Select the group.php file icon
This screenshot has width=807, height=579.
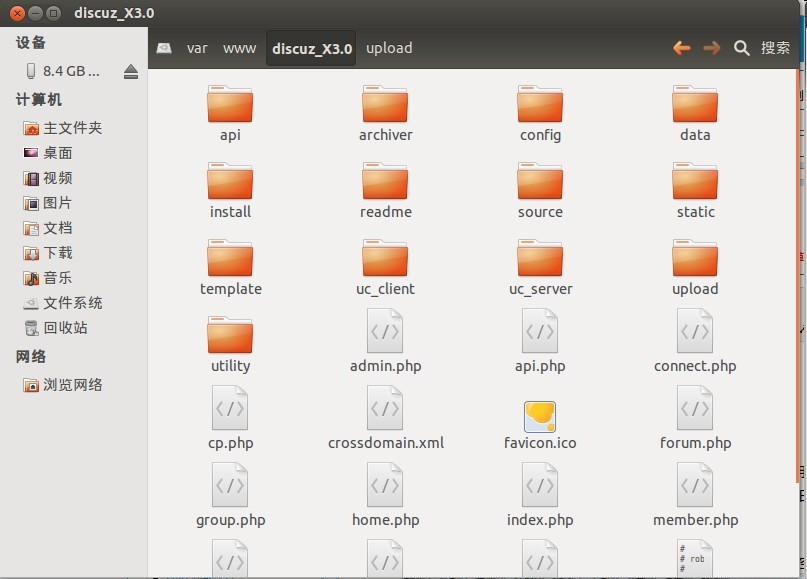(x=230, y=485)
